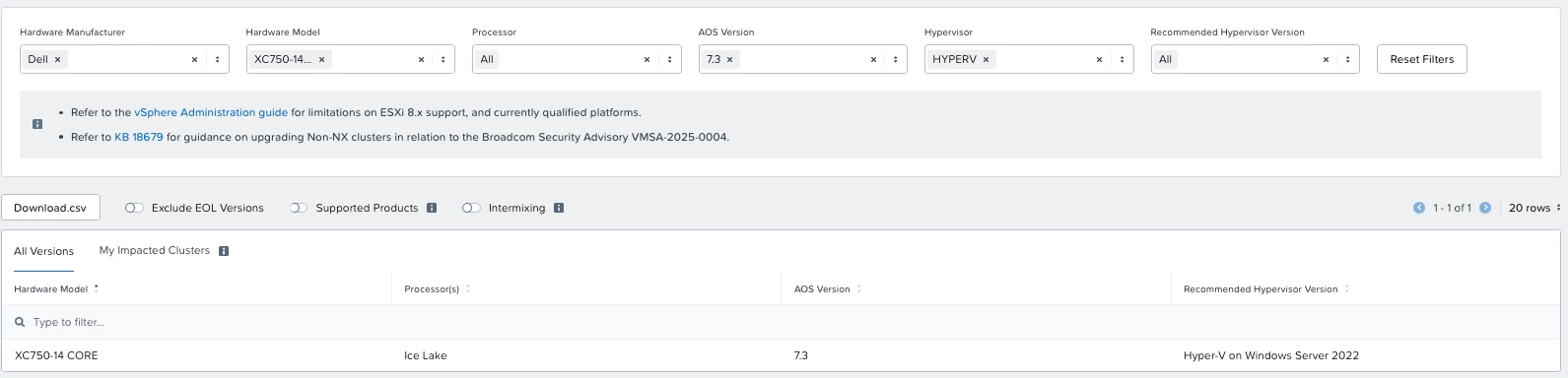
Task: Select the All Versions tab
Action: coord(43,251)
